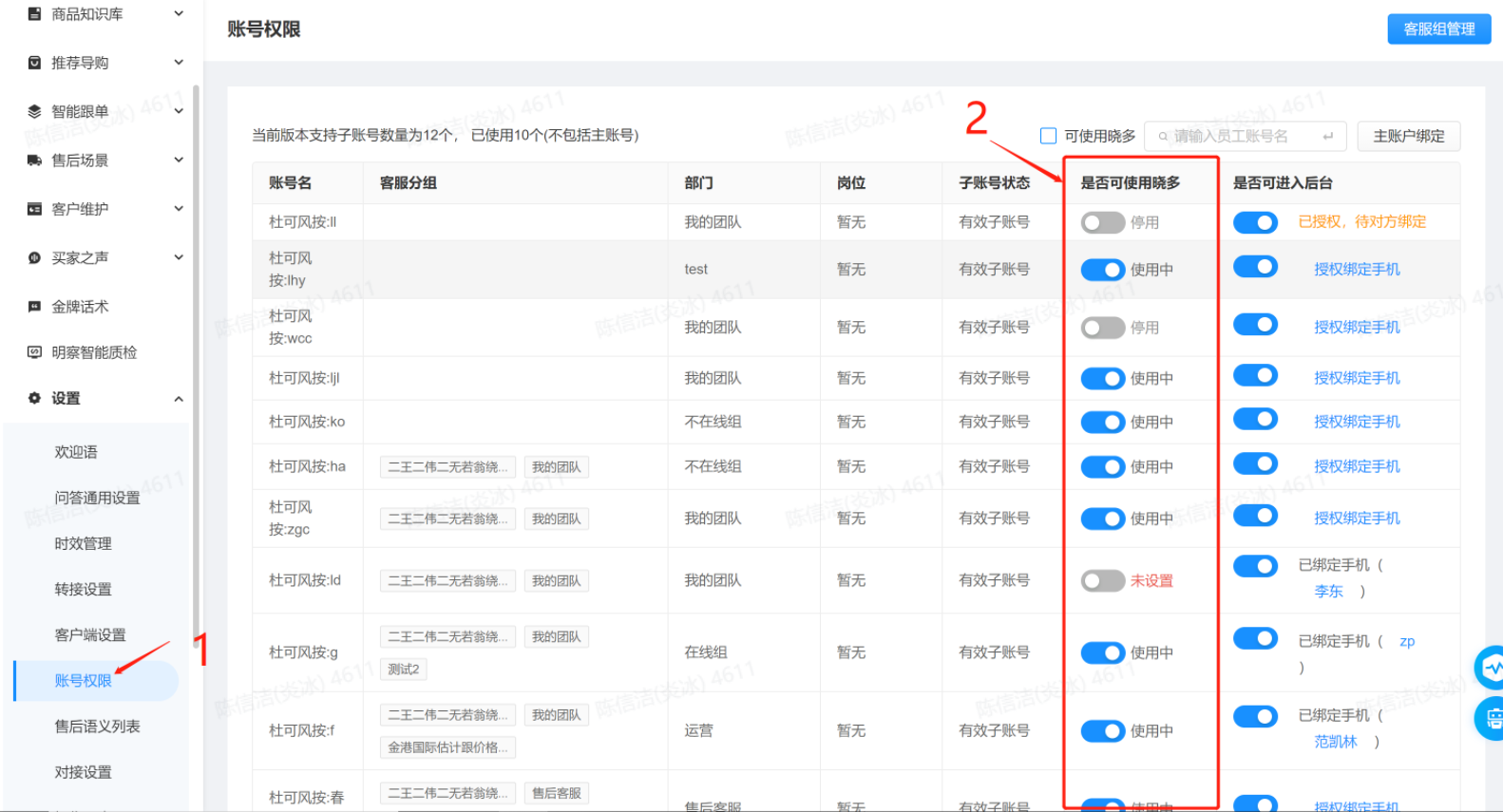Toggle backend access for 杜可风按:f

pos(1255,717)
